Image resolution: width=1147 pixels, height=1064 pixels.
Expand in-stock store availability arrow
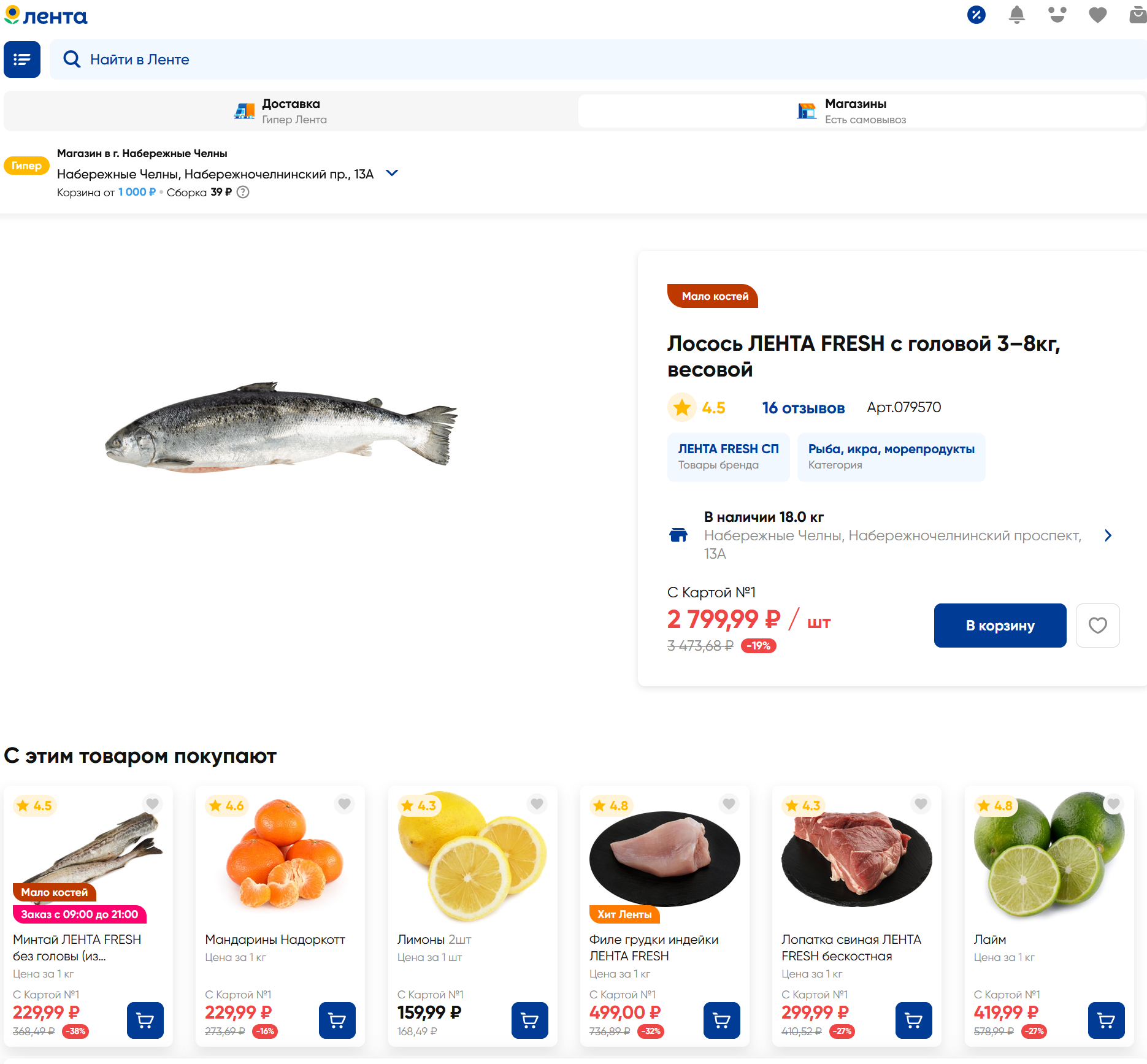click(1108, 536)
